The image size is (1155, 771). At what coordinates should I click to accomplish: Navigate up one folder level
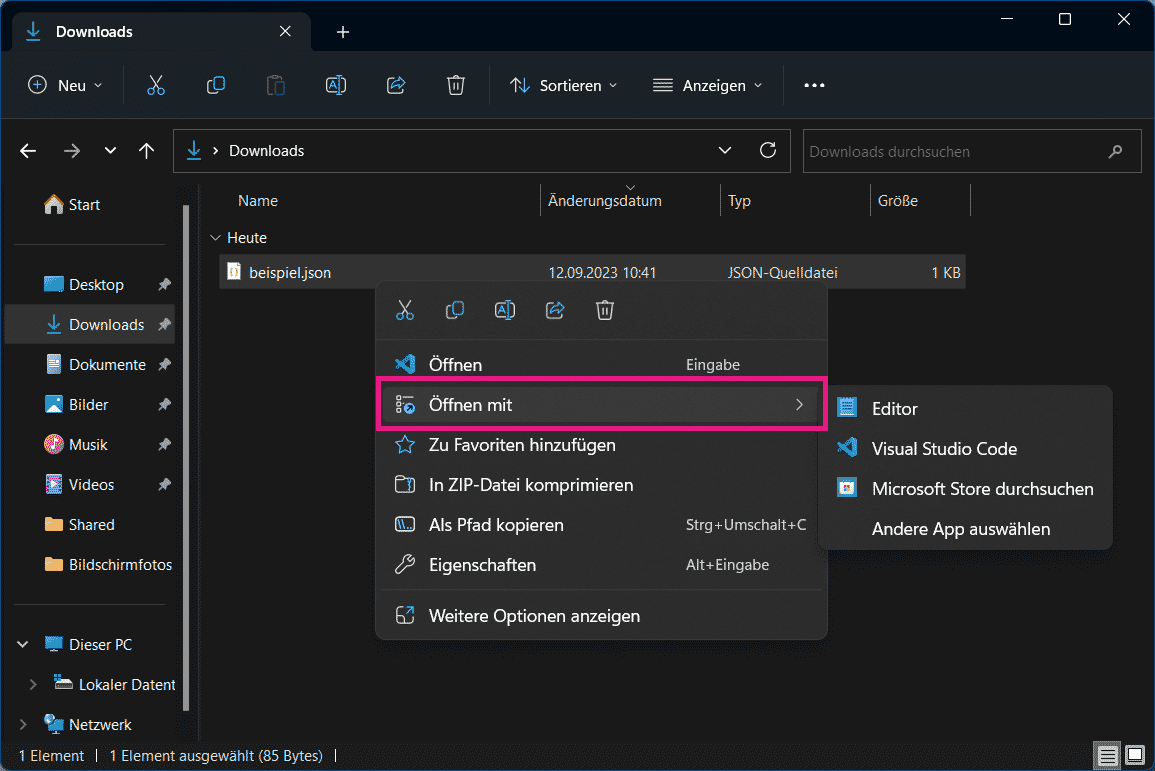pyautogui.click(x=147, y=151)
